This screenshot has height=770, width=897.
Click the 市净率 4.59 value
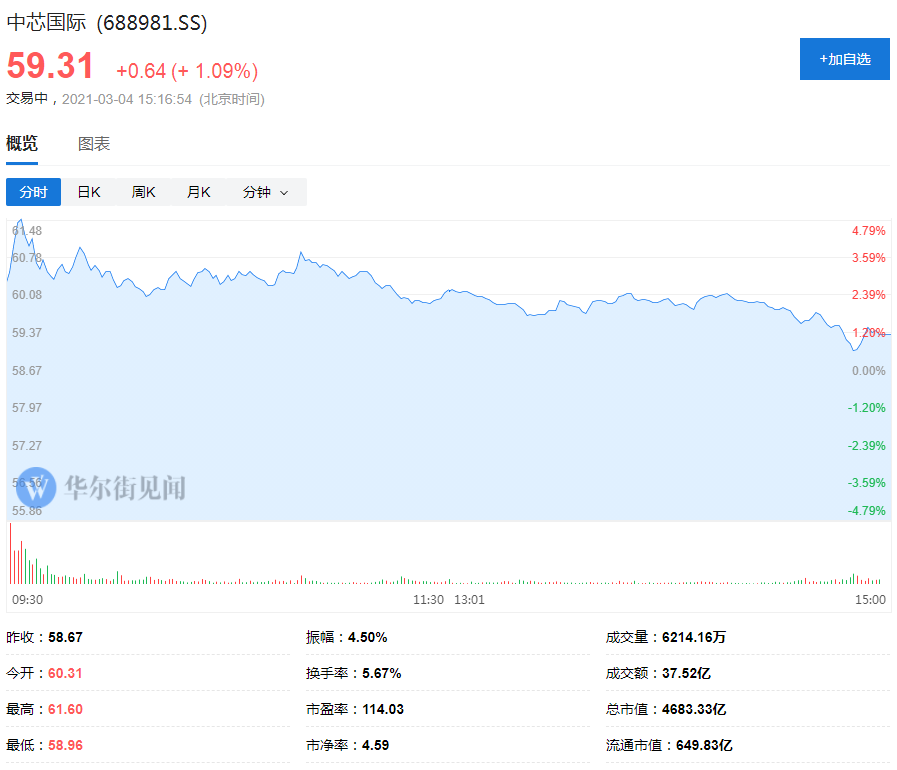coord(375,745)
